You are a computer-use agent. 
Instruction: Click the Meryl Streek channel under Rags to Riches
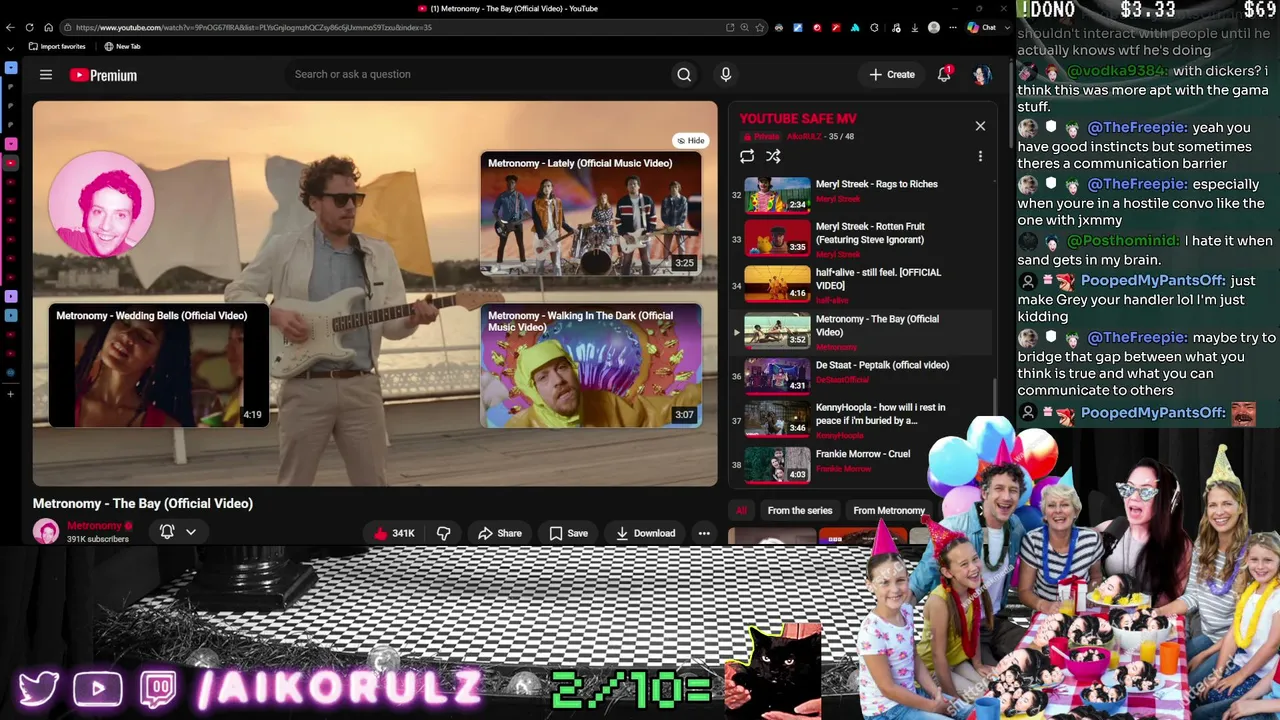coord(838,199)
